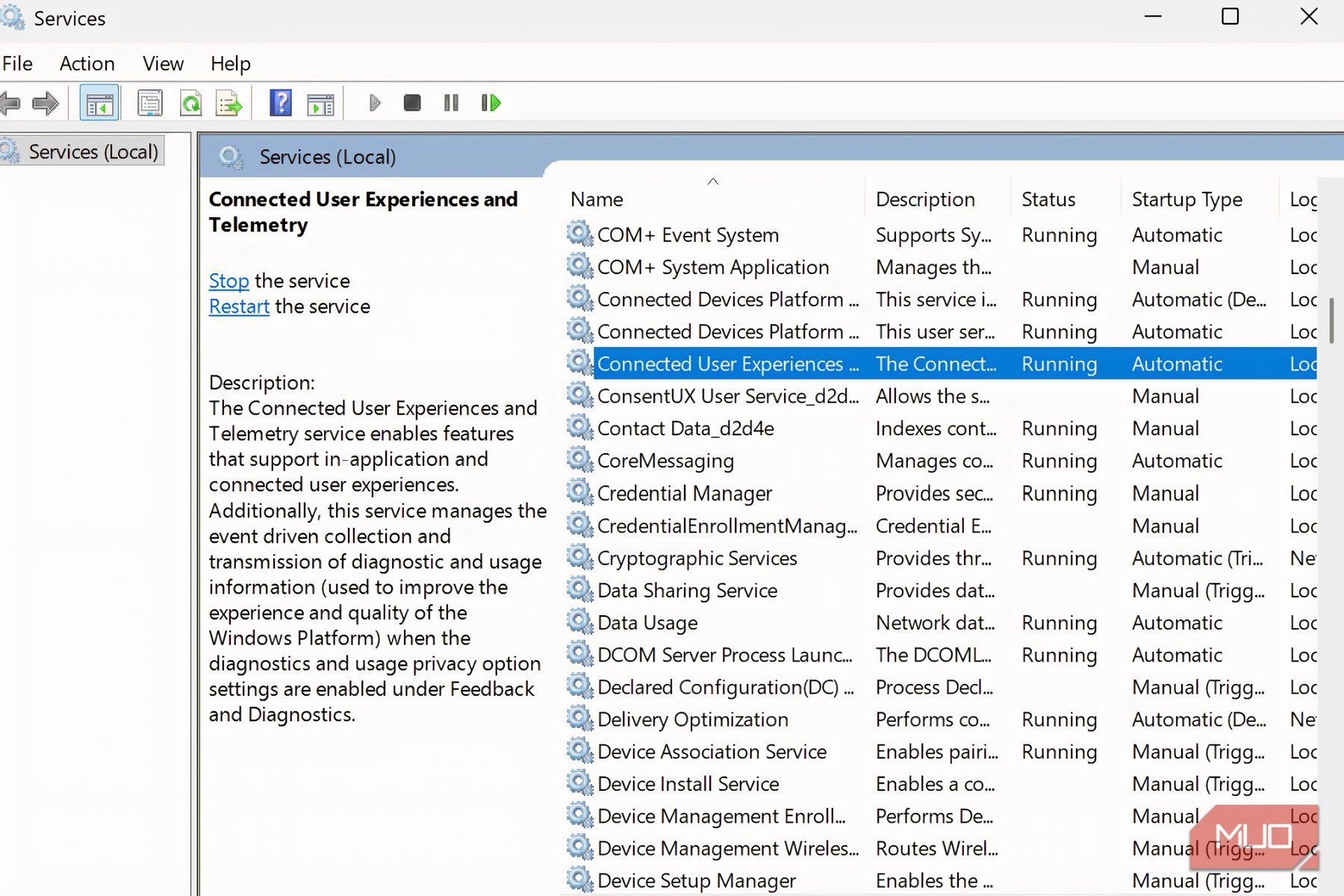This screenshot has height=896, width=1344.
Task: Click the Forward arrow in toolbar
Action: [46, 103]
